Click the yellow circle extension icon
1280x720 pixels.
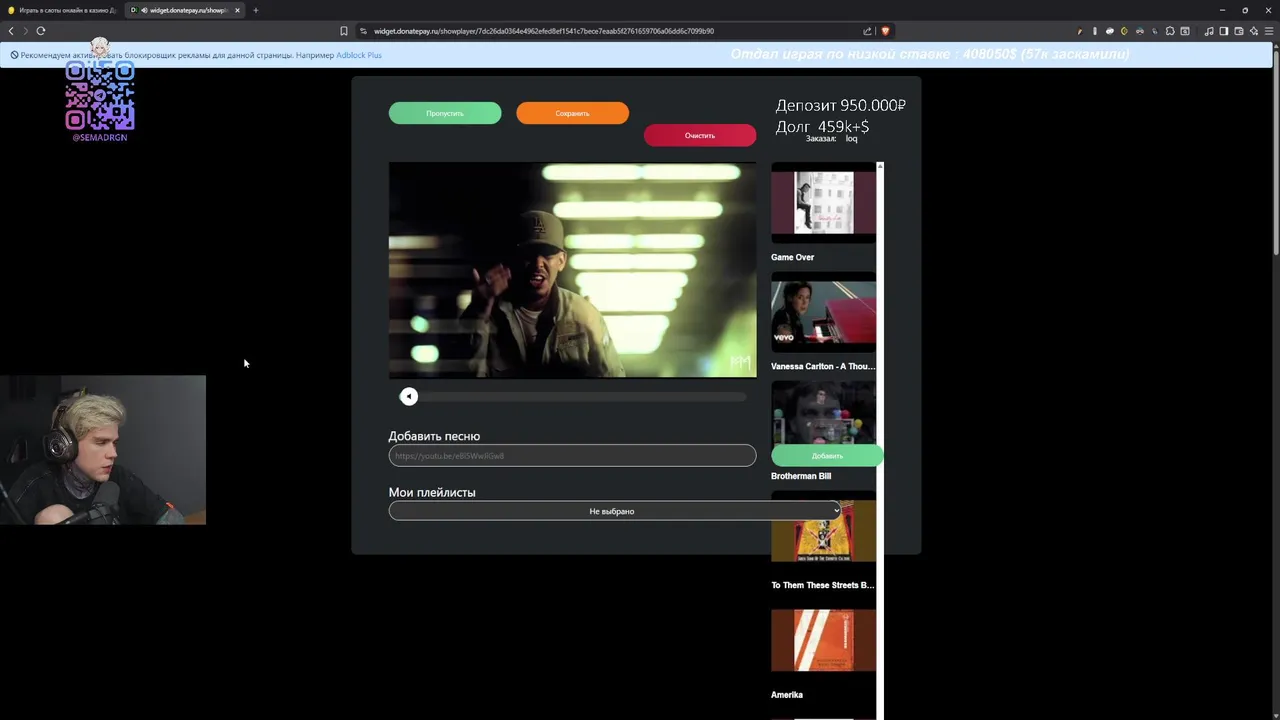pos(1125,31)
